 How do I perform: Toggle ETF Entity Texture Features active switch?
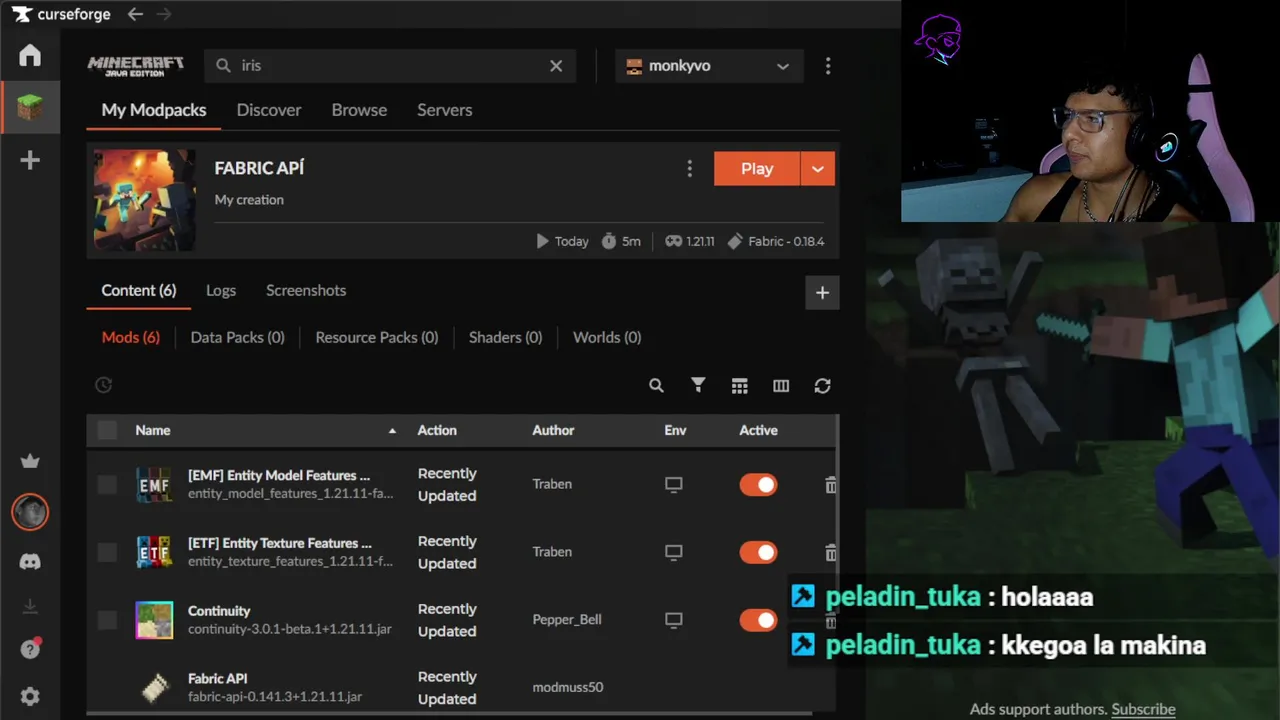758,552
